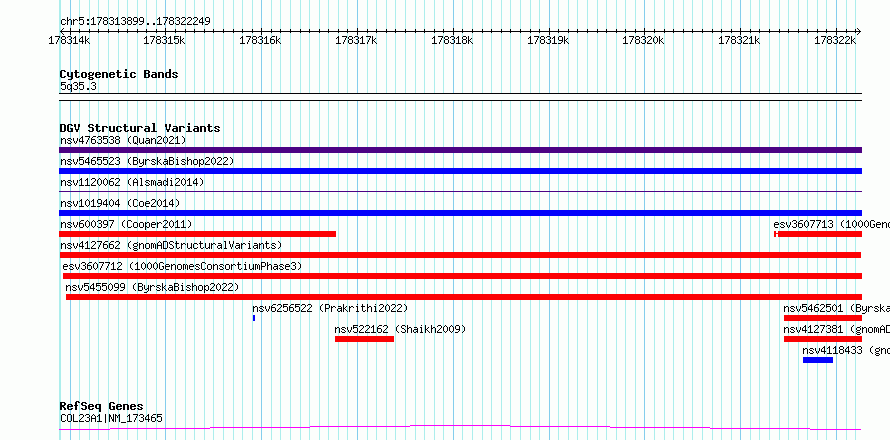Click the 5q35.3 cytogenetic band label
Viewport: 890px width, 440px height.
78,86
